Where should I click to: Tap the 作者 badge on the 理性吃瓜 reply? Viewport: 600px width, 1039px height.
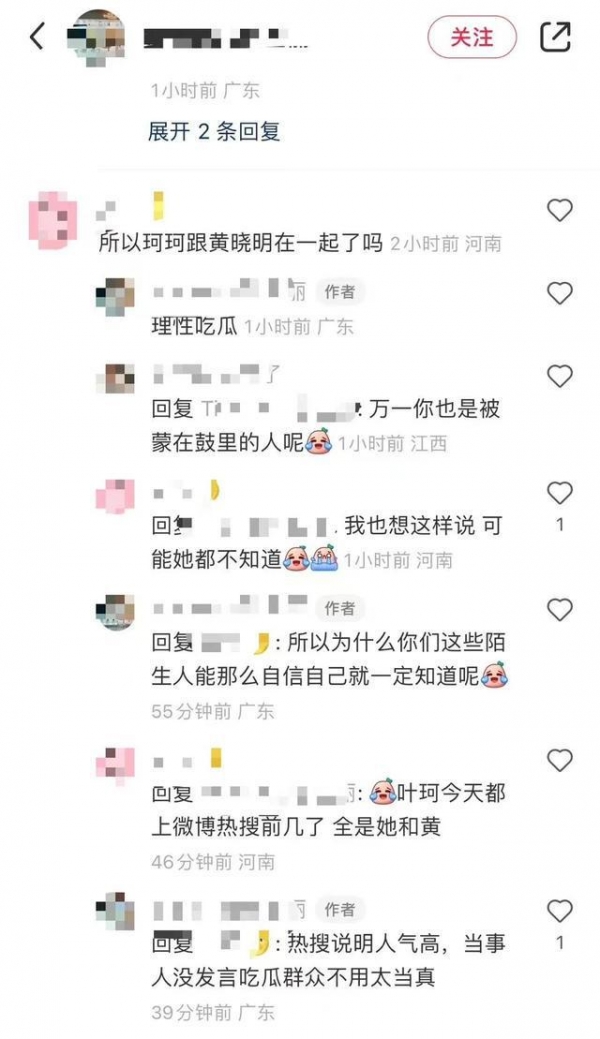coord(339,292)
